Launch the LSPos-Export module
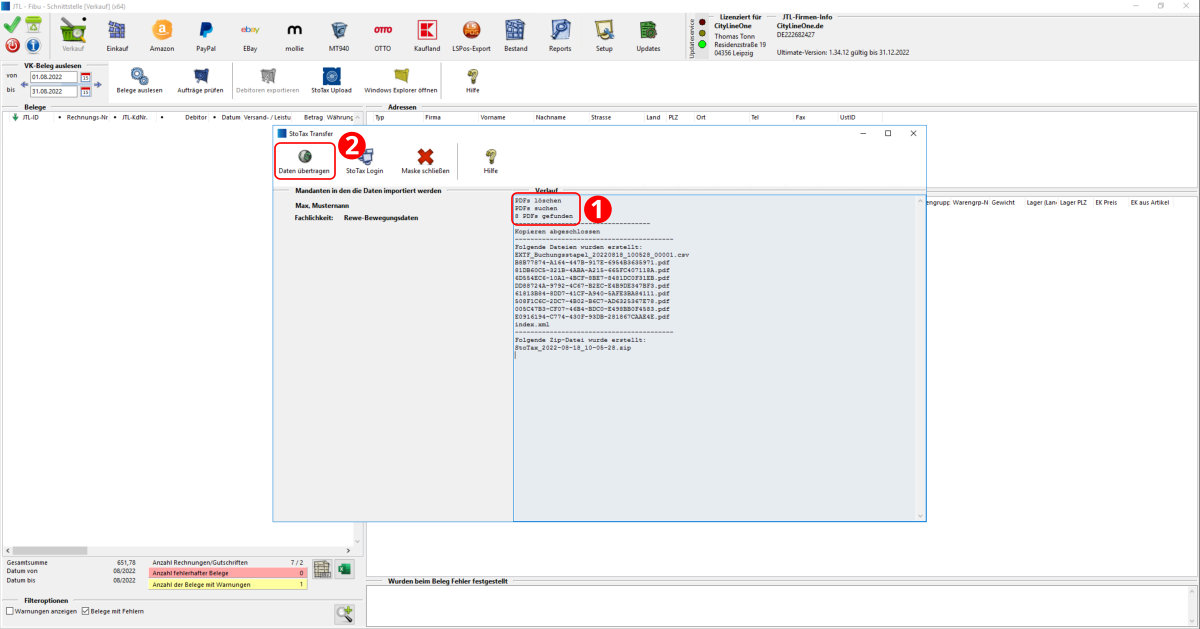Viewport: 1200px width, 629px height. coord(472,36)
